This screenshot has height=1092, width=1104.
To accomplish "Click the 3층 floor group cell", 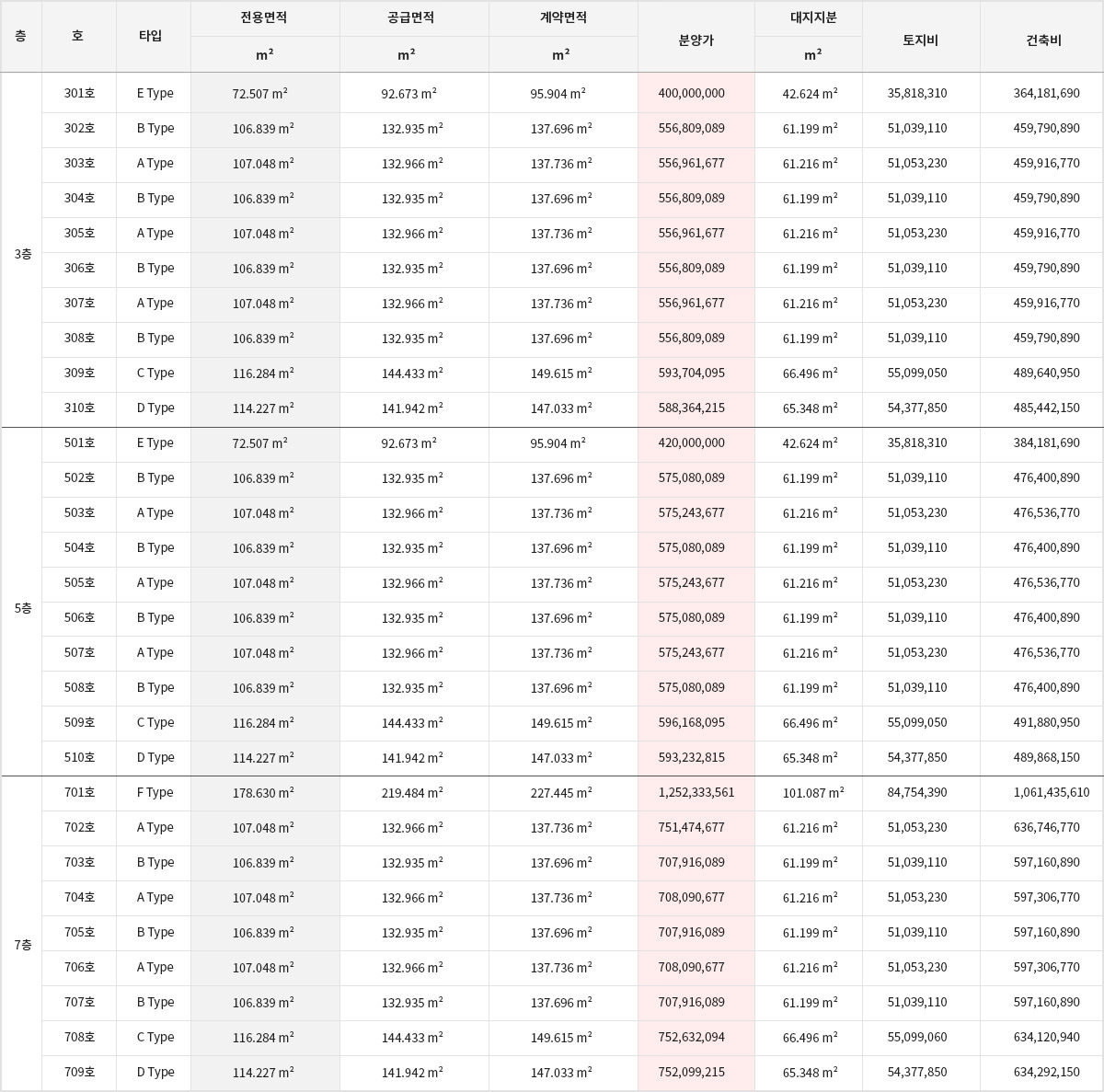I will [x=22, y=253].
